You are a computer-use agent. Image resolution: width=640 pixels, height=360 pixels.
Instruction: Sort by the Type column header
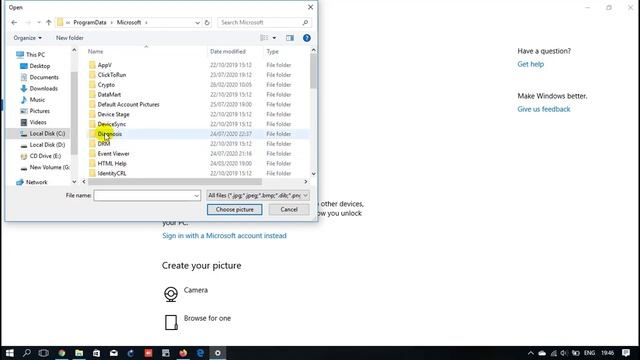(272, 51)
